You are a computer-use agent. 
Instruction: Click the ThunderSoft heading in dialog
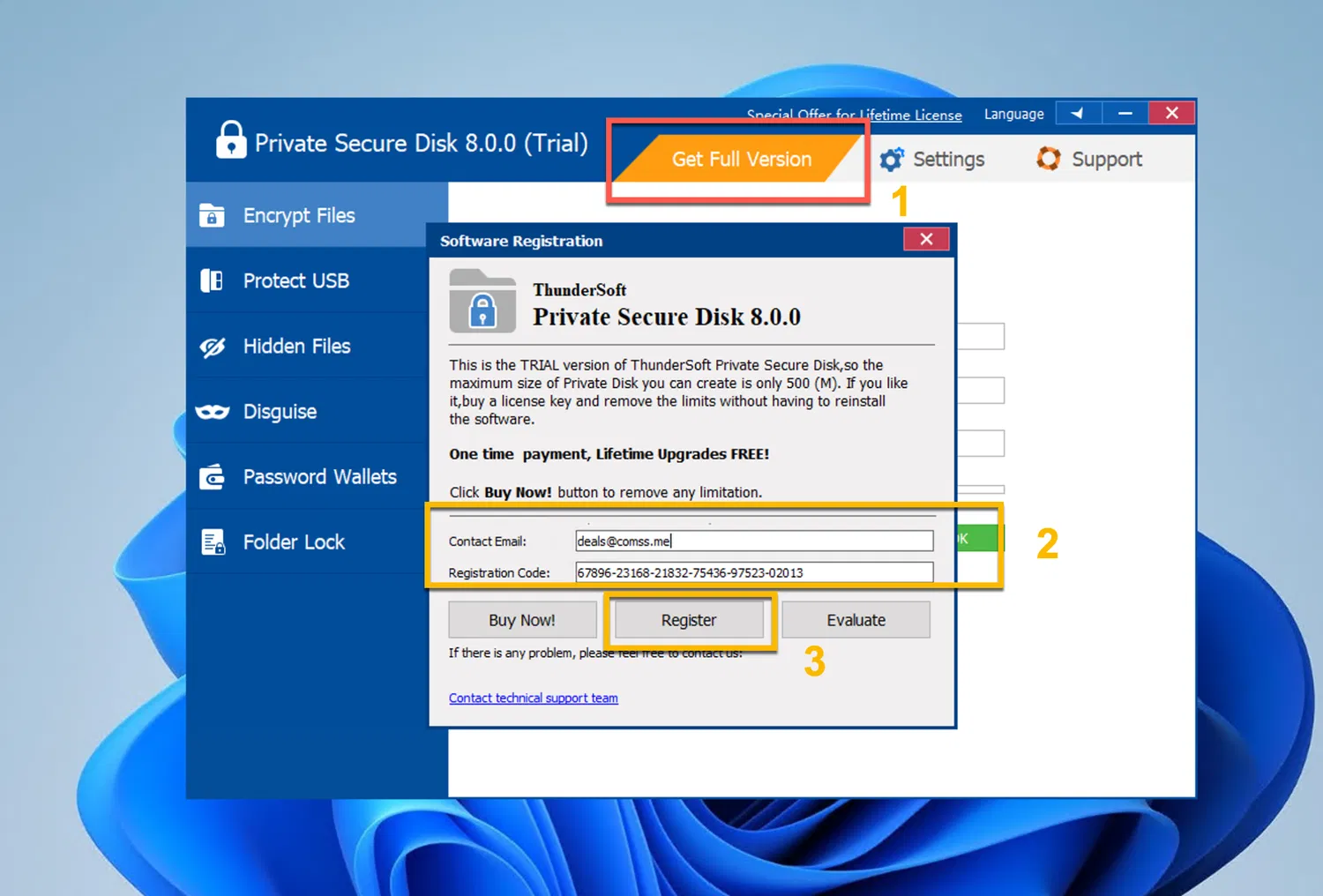click(x=579, y=290)
